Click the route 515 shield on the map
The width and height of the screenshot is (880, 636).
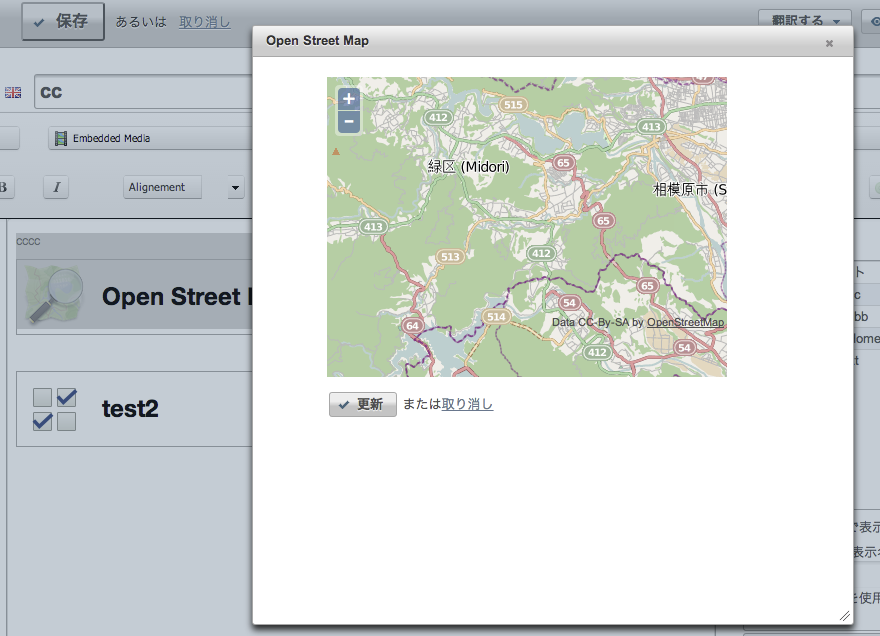point(513,104)
